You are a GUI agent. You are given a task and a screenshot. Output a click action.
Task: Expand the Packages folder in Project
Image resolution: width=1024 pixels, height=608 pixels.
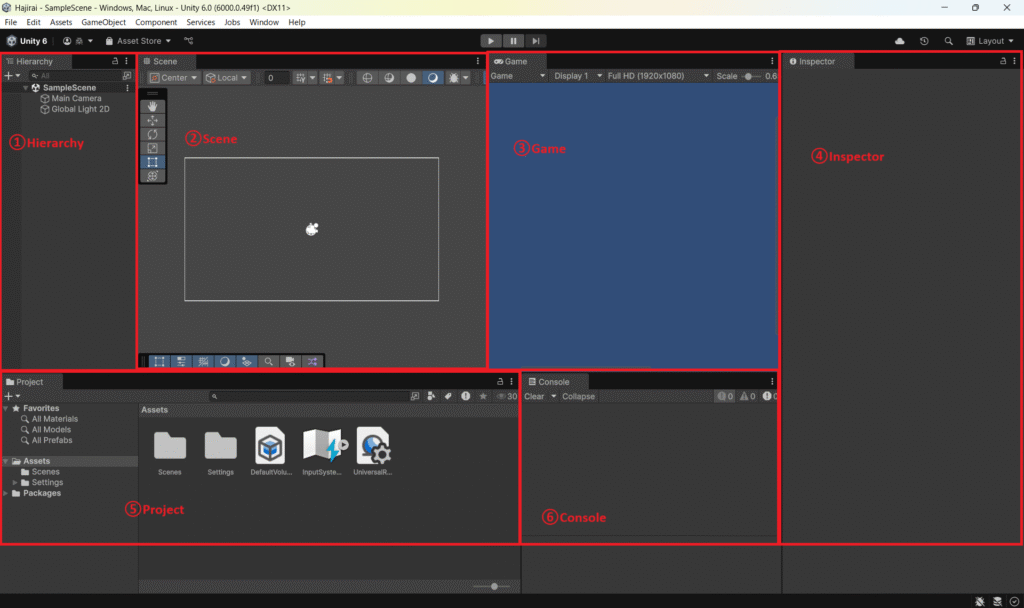point(6,493)
